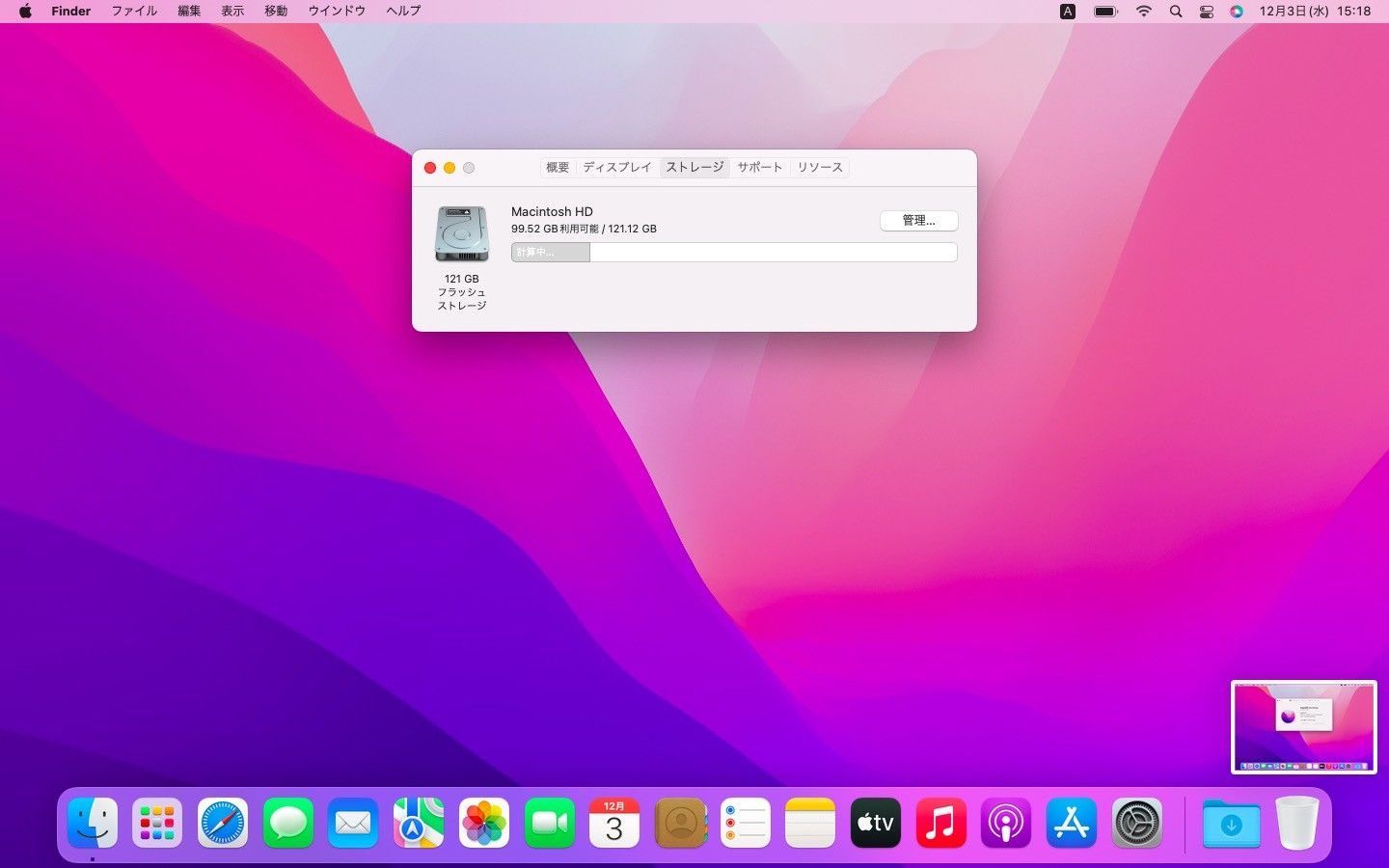Viewport: 1389px width, 868px height.
Task: Open Photos from the Dock
Action: point(483,822)
